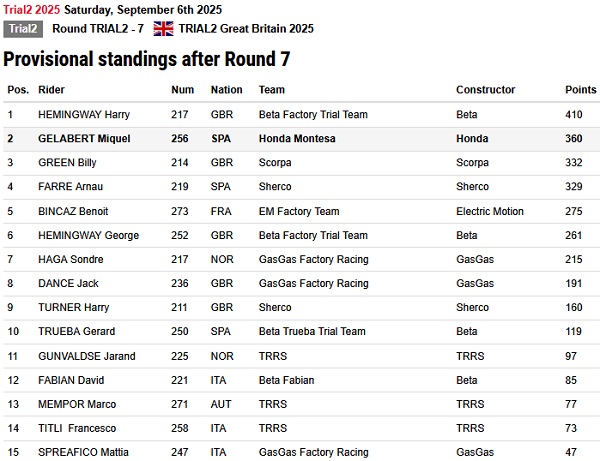The image size is (600, 461).
Task: Click the Constructor column header
Action: 485,90
